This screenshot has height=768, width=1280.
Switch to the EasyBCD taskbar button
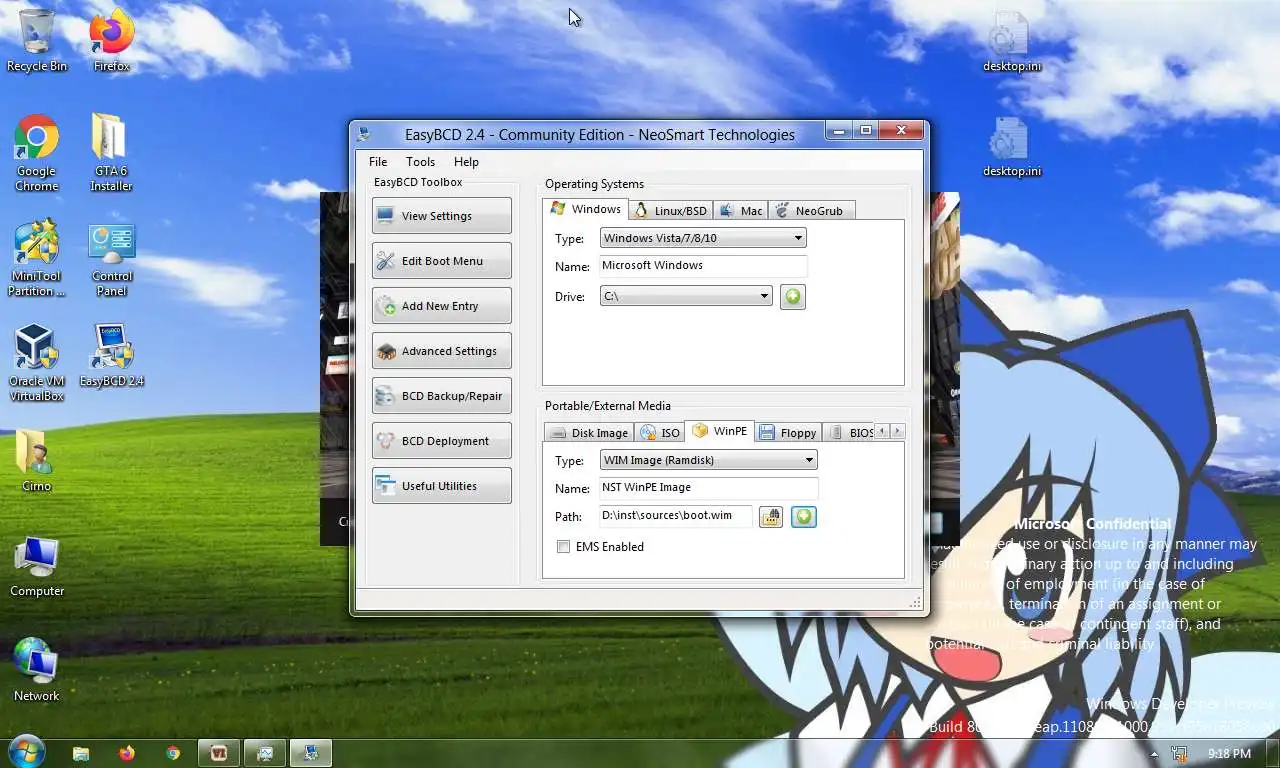click(311, 753)
